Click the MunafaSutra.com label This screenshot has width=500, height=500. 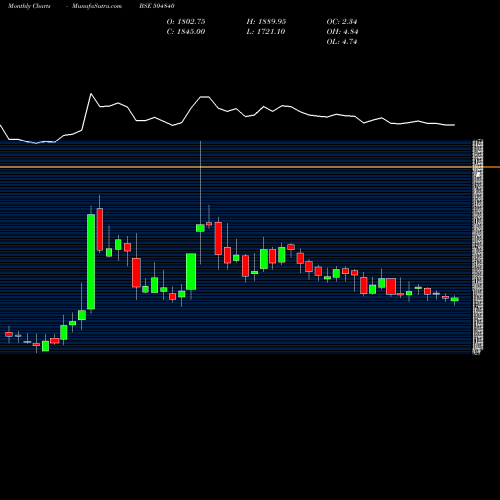(x=97, y=6)
